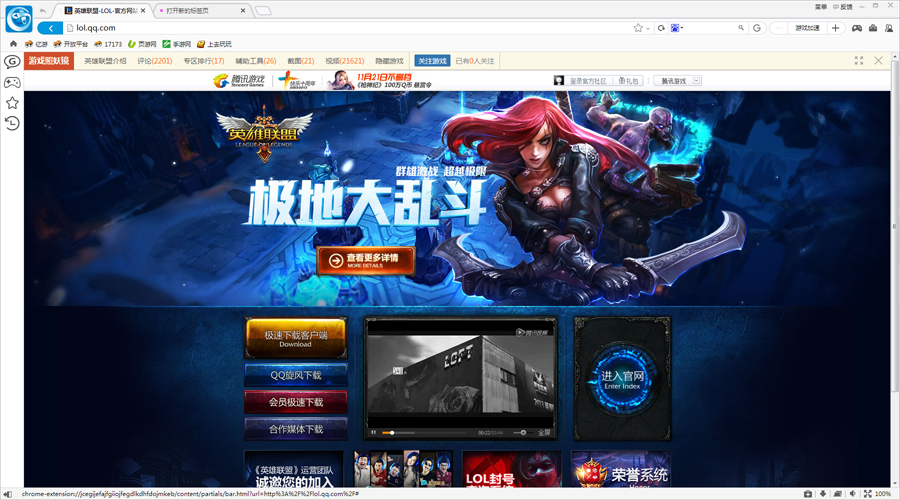Toggle follow game with 关注游戏 button
This screenshot has width=900, height=500.
click(433, 61)
